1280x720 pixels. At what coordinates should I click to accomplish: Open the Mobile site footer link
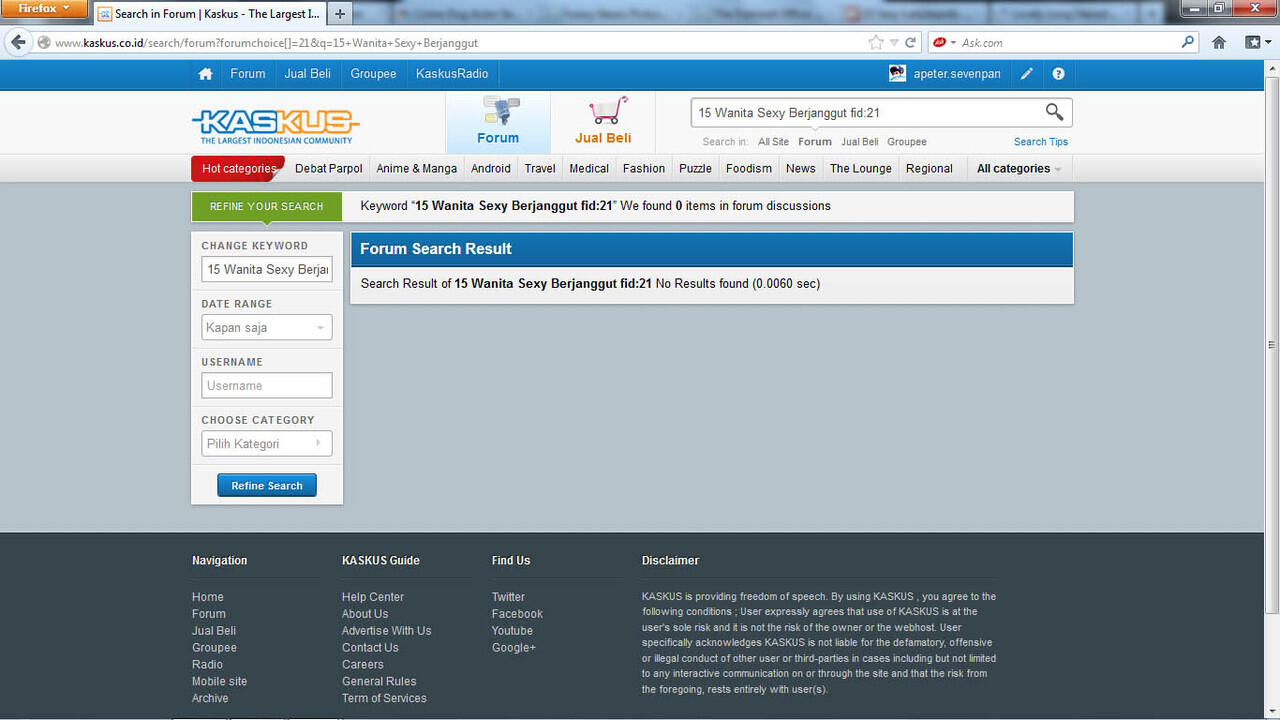pyautogui.click(x=219, y=682)
